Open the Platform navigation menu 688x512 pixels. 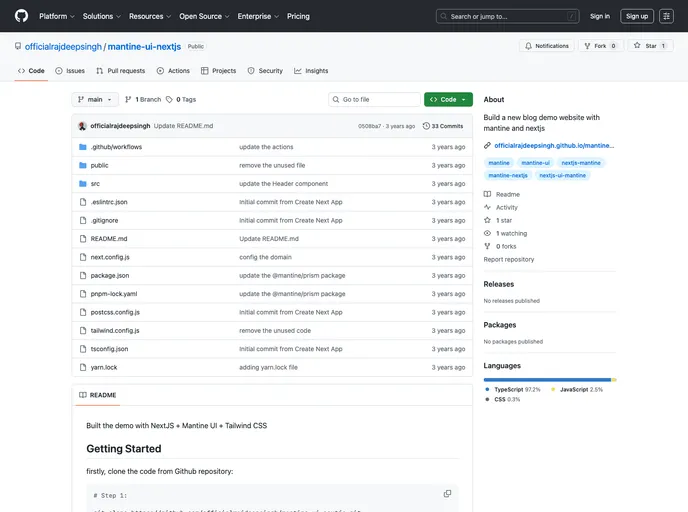[x=56, y=16]
